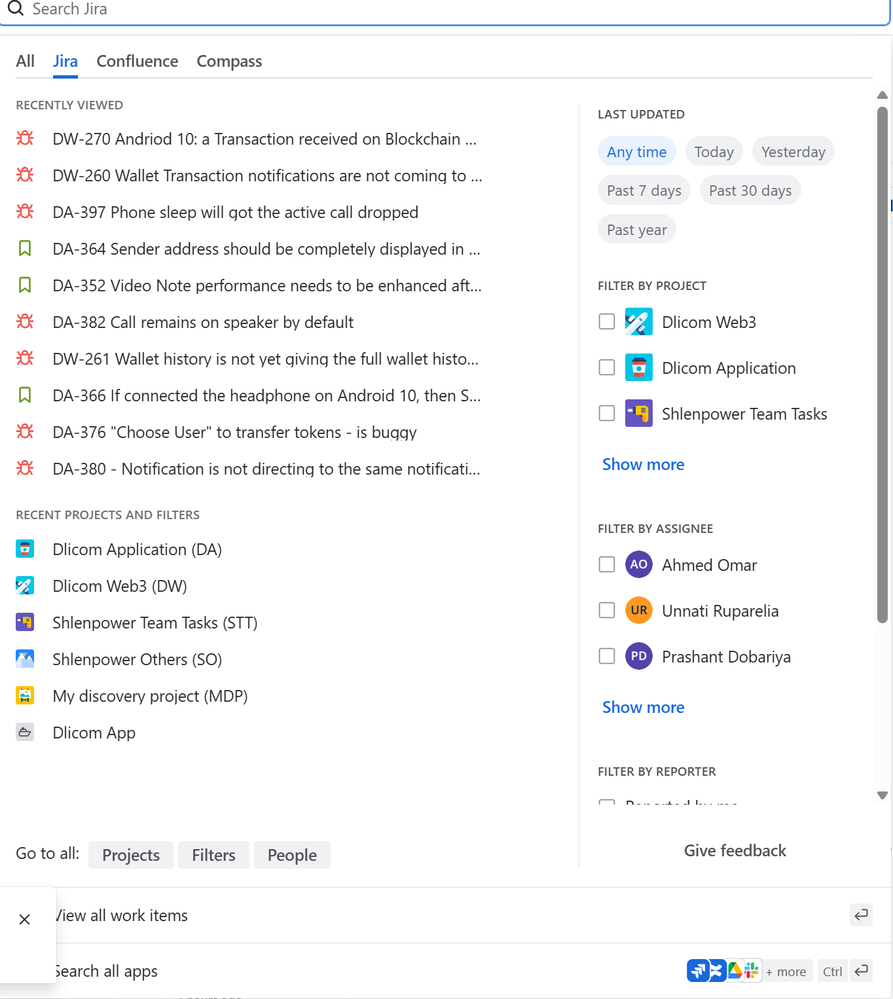Click Search all apps row
The image size is (893, 999).
[x=446, y=971]
